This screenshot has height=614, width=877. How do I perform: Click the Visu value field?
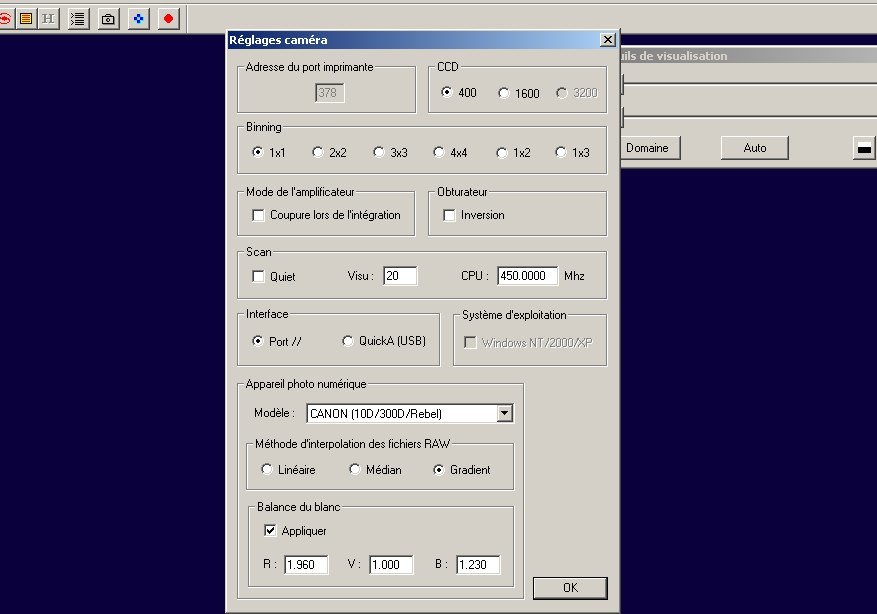coord(400,276)
